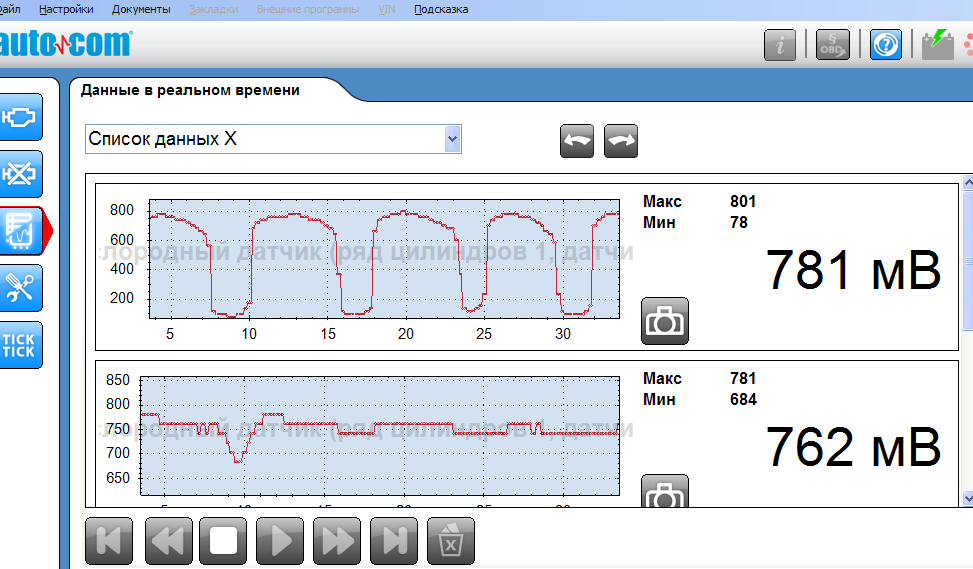Expand the 'Список данных X' dropdown

[453, 139]
